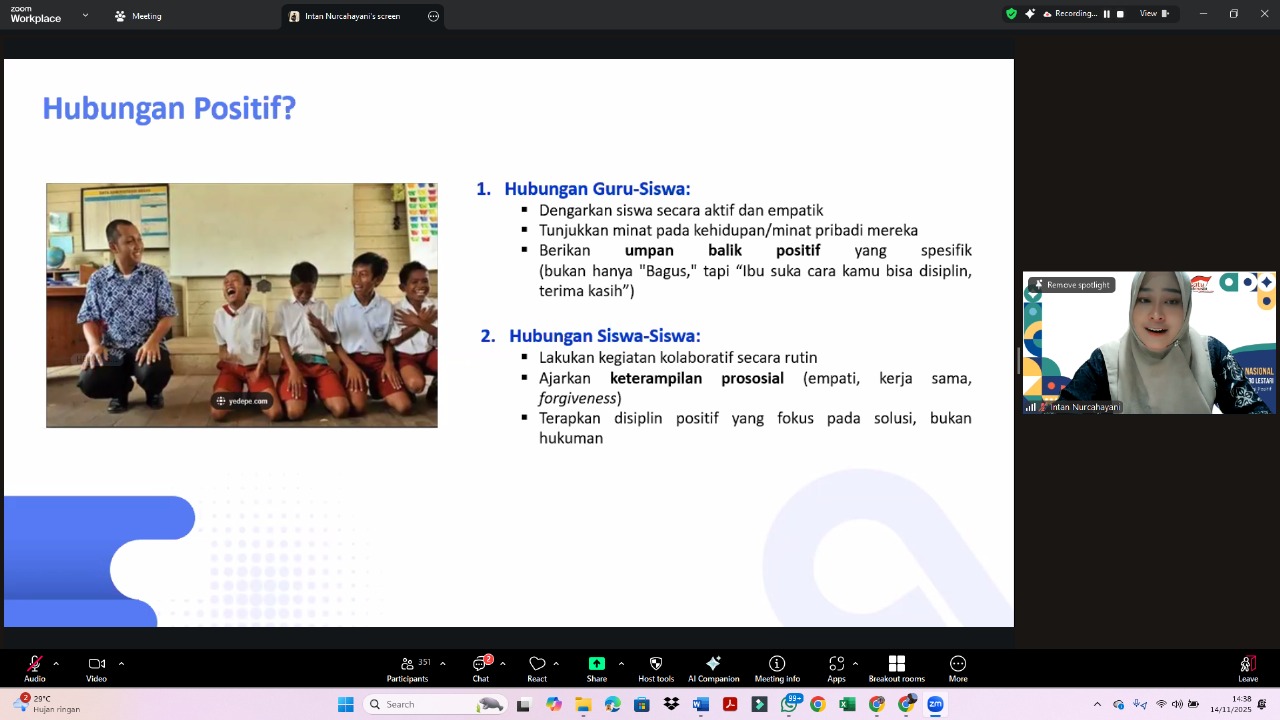Open the View layout menu

(x=1153, y=14)
